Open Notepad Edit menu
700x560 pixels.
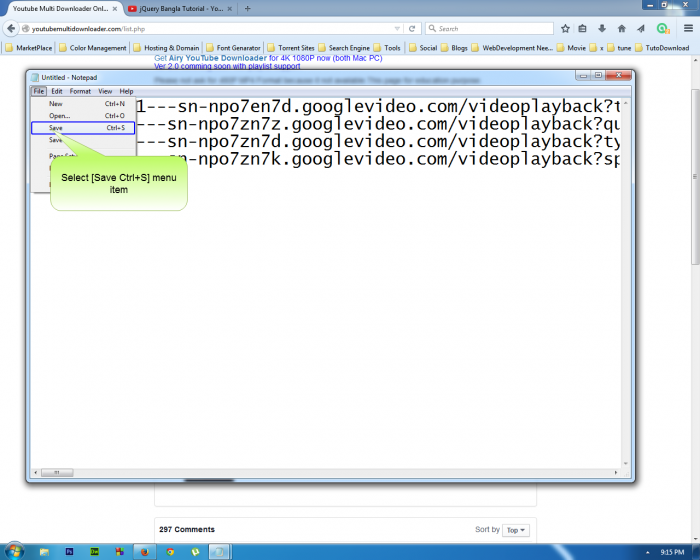(x=57, y=91)
